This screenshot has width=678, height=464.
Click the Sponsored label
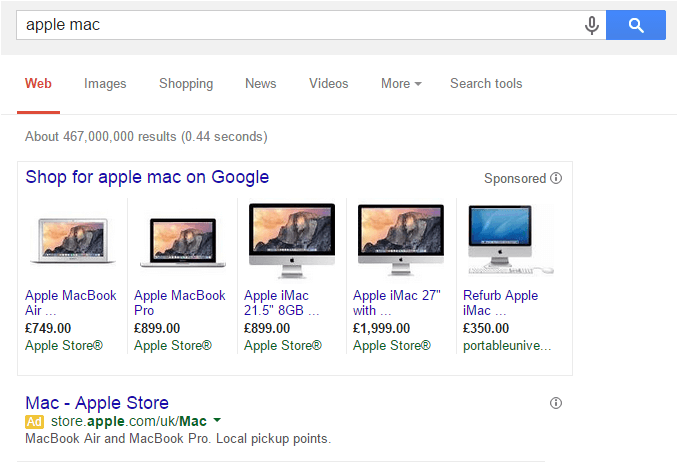(x=515, y=178)
